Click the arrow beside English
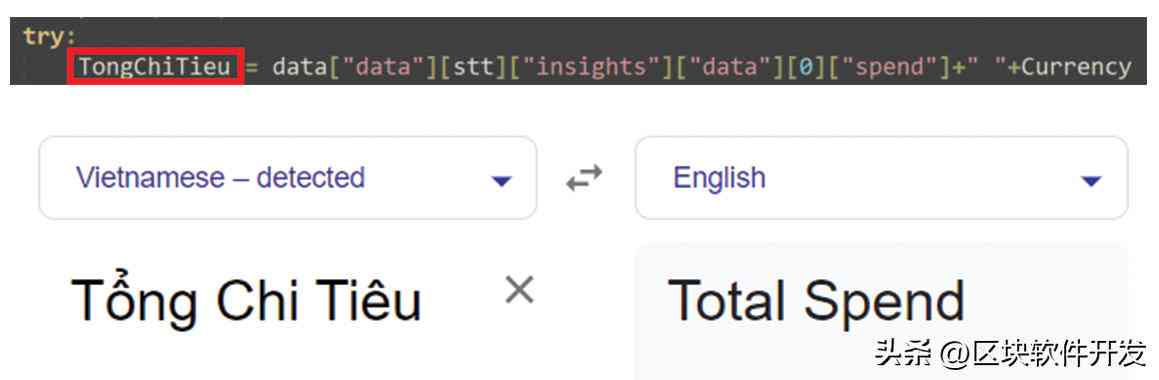 [x=1091, y=180]
